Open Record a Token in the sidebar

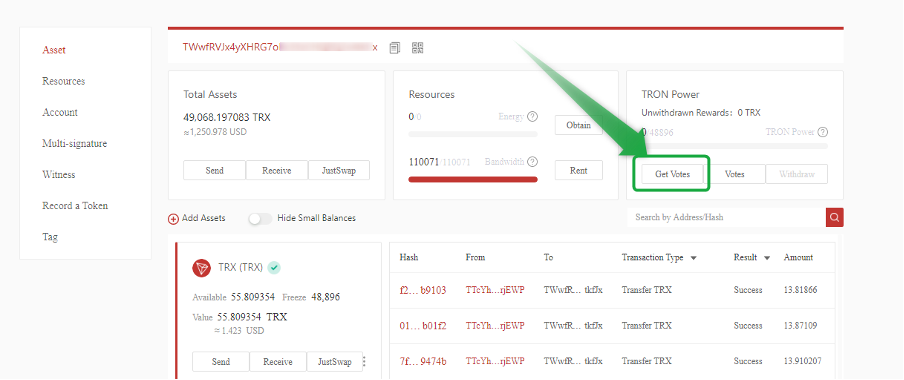pyautogui.click(x=75, y=206)
